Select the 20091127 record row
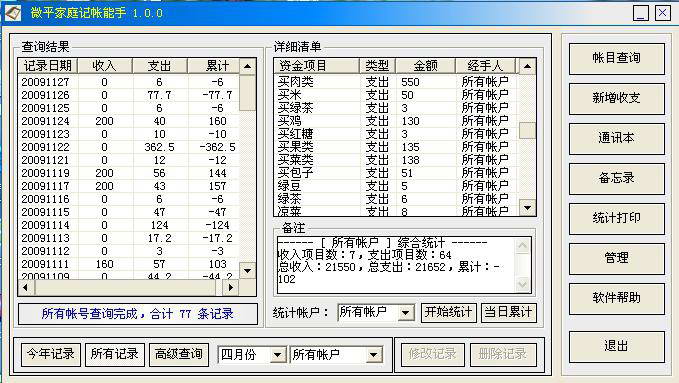Screen dimensions: 679x383 (129, 82)
